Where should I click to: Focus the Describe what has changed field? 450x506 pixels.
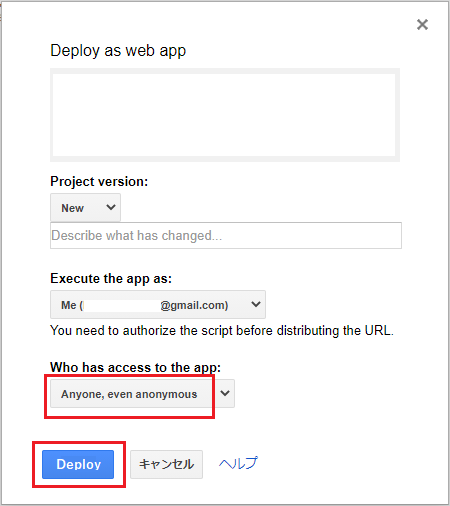tap(226, 236)
